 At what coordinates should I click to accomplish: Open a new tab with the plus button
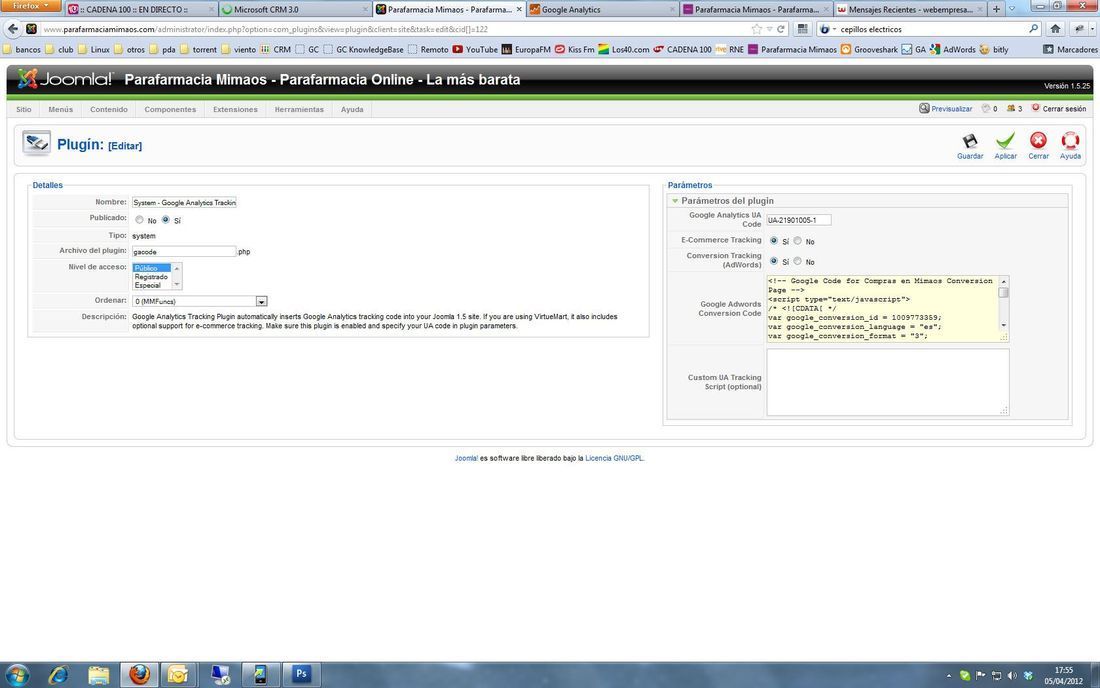coord(995,9)
